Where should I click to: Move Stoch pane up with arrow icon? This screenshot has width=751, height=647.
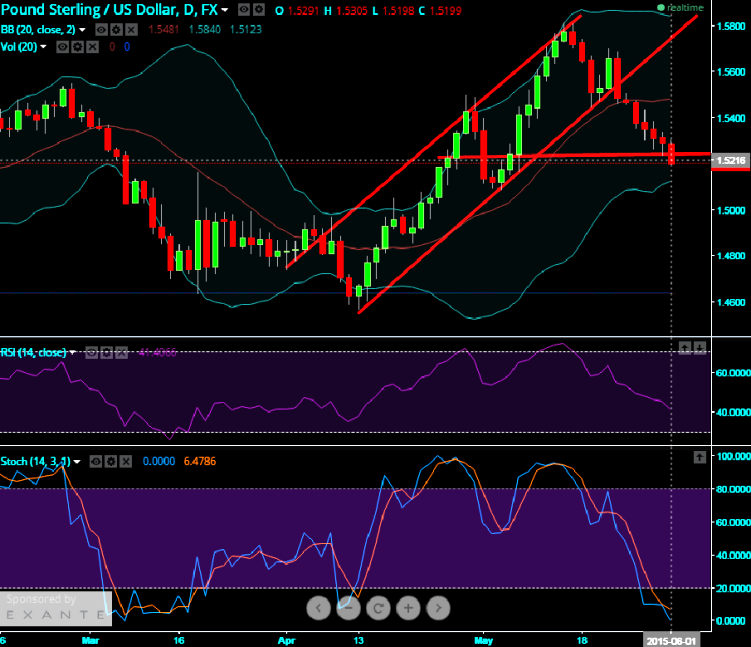click(x=700, y=457)
